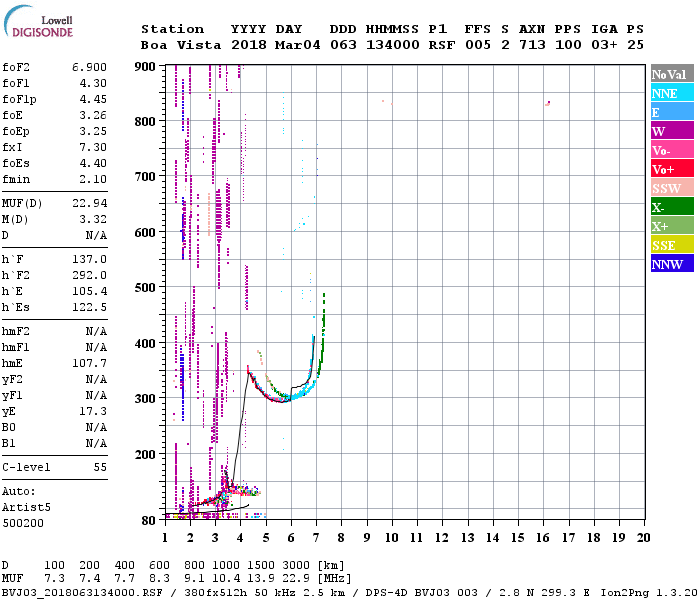This screenshot has width=700, height=600.
Task: Click the hmF2 N/A value
Action: (96, 331)
